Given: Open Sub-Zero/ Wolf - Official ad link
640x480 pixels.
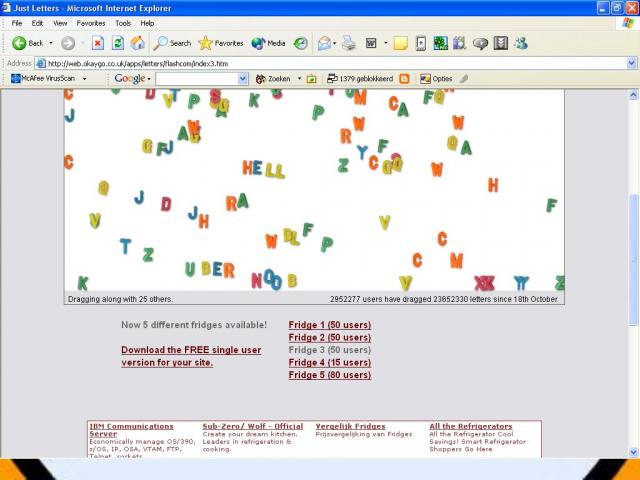Looking at the screenshot, I should [x=253, y=426].
